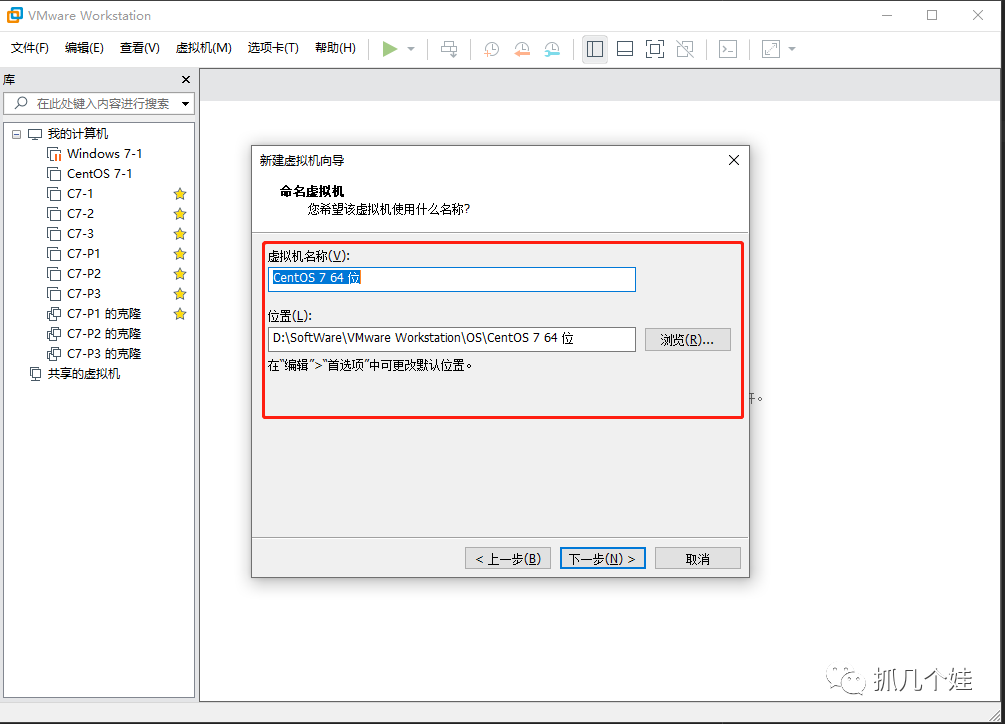Toggle the favorite star for C7-1
This screenshot has width=1005, height=724.
[x=180, y=193]
